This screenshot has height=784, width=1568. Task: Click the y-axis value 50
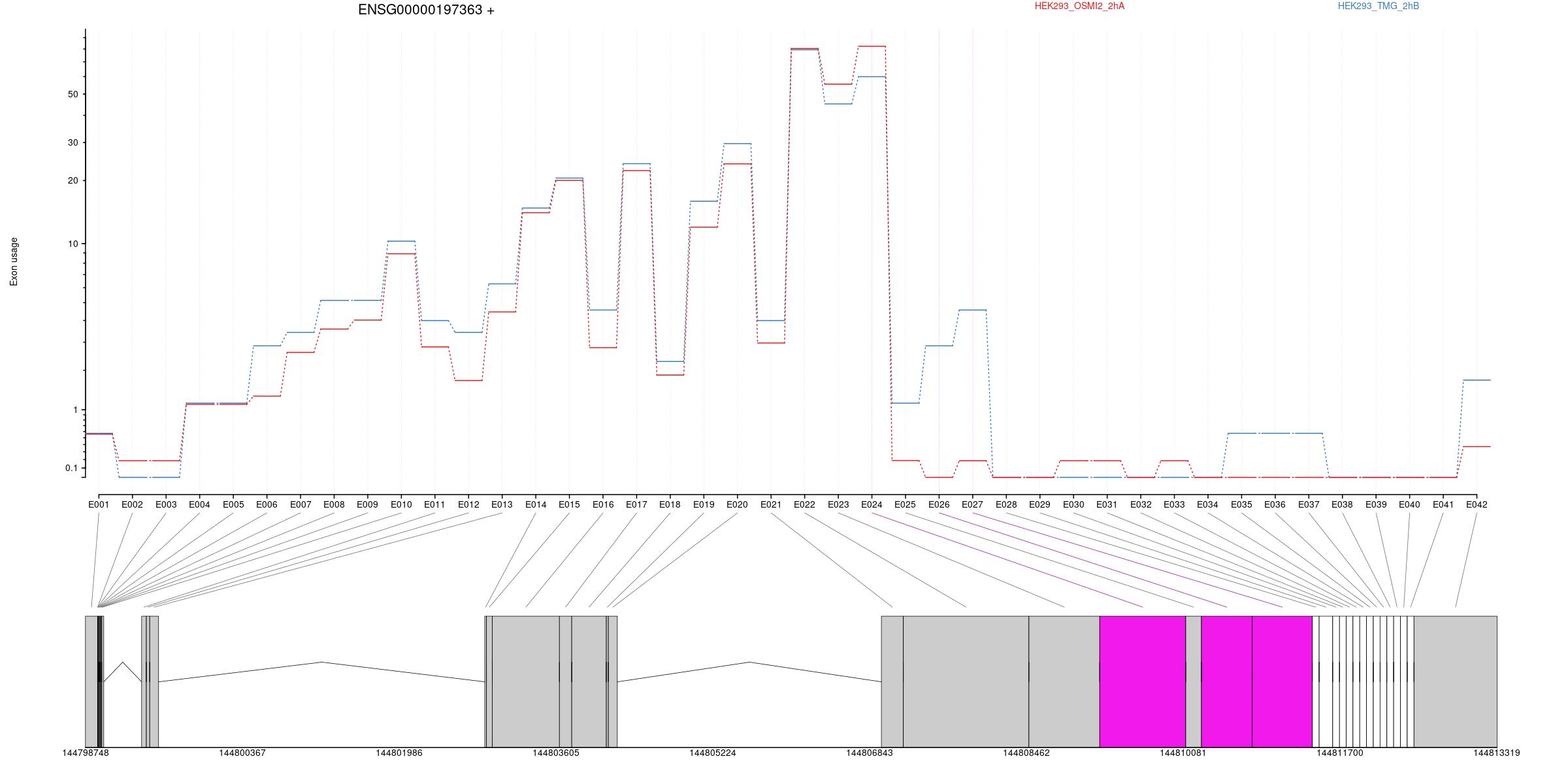[x=73, y=94]
